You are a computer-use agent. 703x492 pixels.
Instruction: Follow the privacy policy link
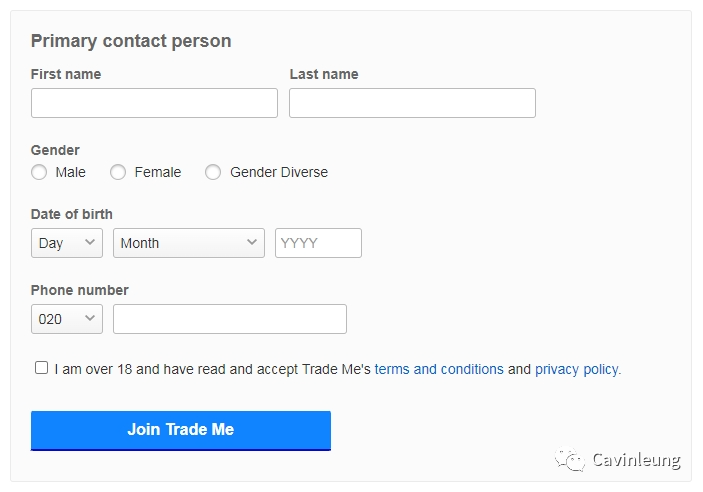tap(577, 369)
